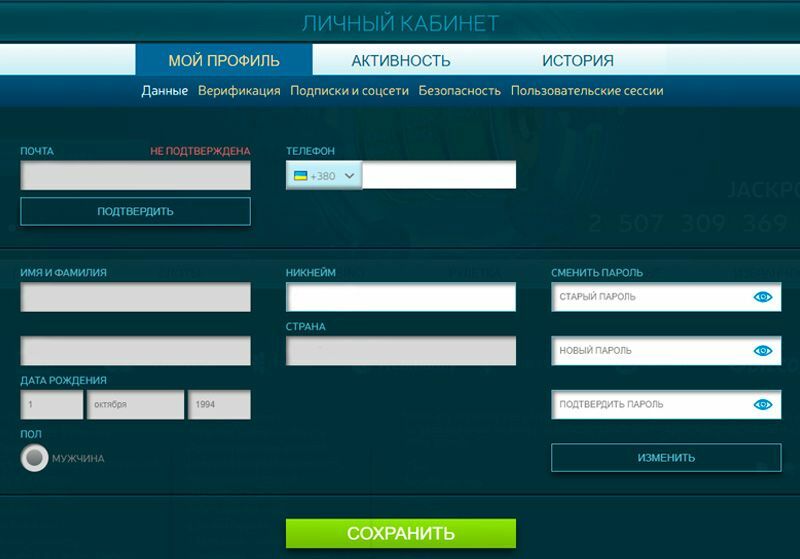Open Пользовательские сессии section
The width and height of the screenshot is (800, 559).
(x=587, y=91)
